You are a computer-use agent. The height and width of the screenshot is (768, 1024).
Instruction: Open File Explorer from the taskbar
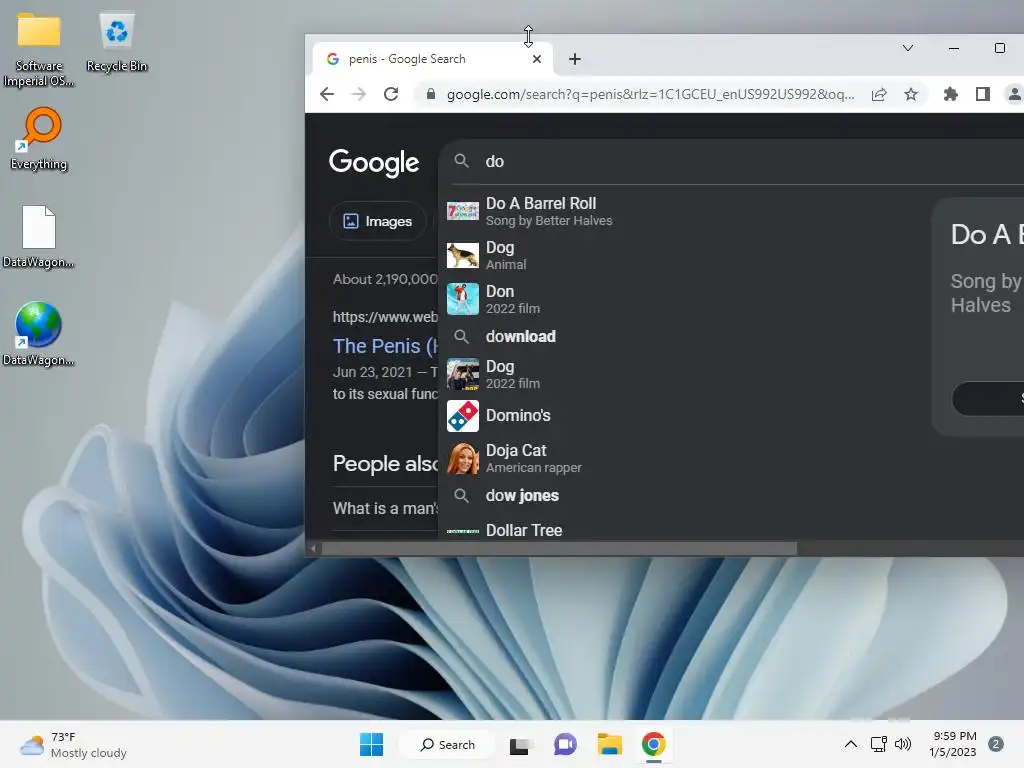point(609,744)
